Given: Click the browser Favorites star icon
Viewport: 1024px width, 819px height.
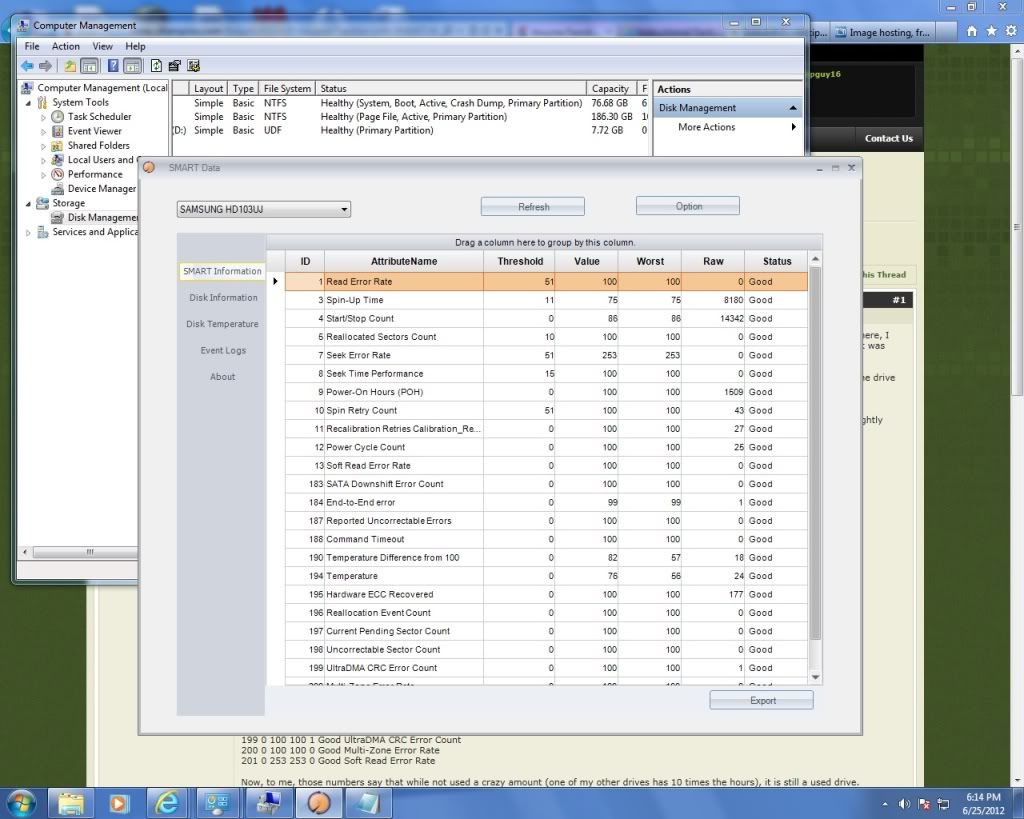Looking at the screenshot, I should 991,31.
